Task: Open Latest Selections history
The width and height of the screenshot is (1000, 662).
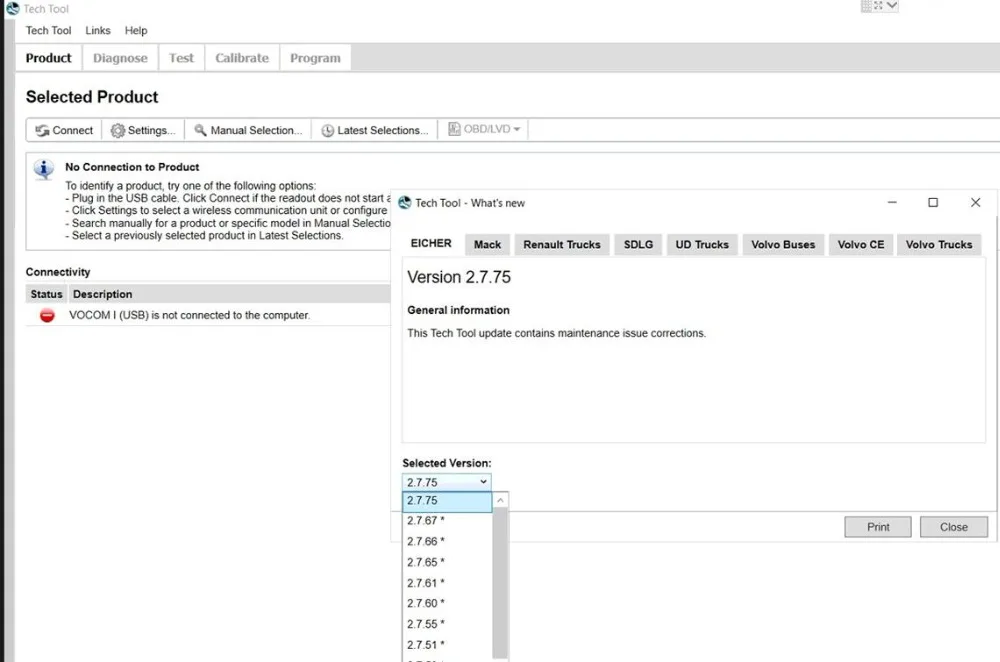Action: click(x=374, y=130)
